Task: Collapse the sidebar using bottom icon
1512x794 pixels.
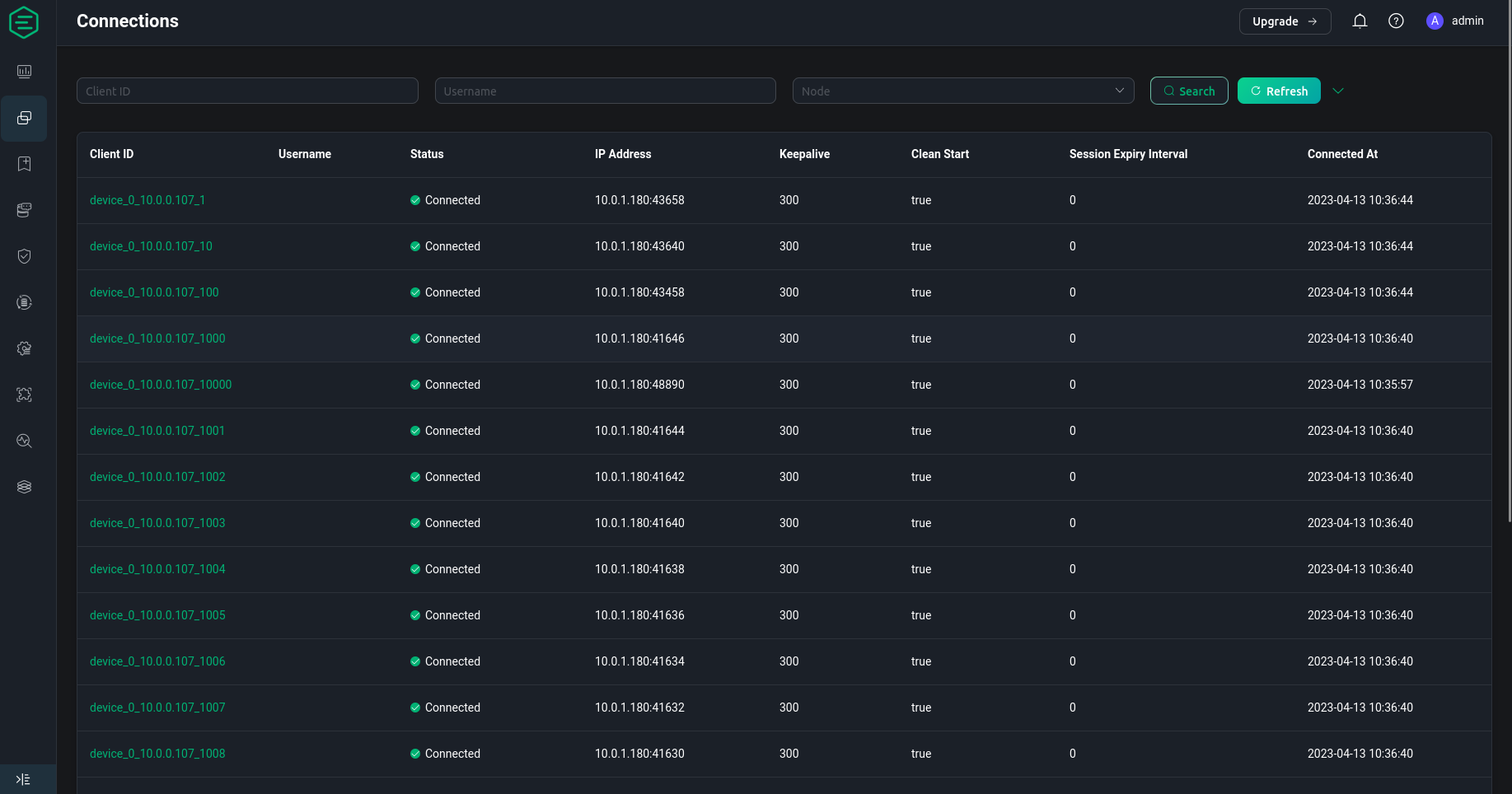Action: tap(22, 778)
